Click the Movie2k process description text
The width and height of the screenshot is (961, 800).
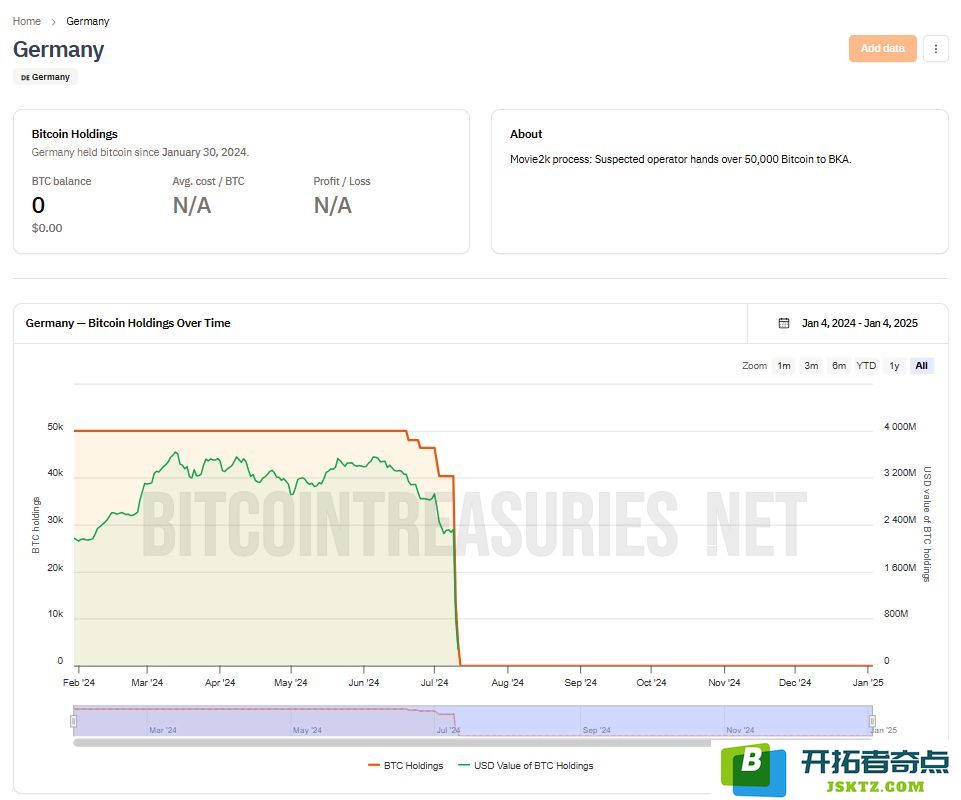click(680, 159)
